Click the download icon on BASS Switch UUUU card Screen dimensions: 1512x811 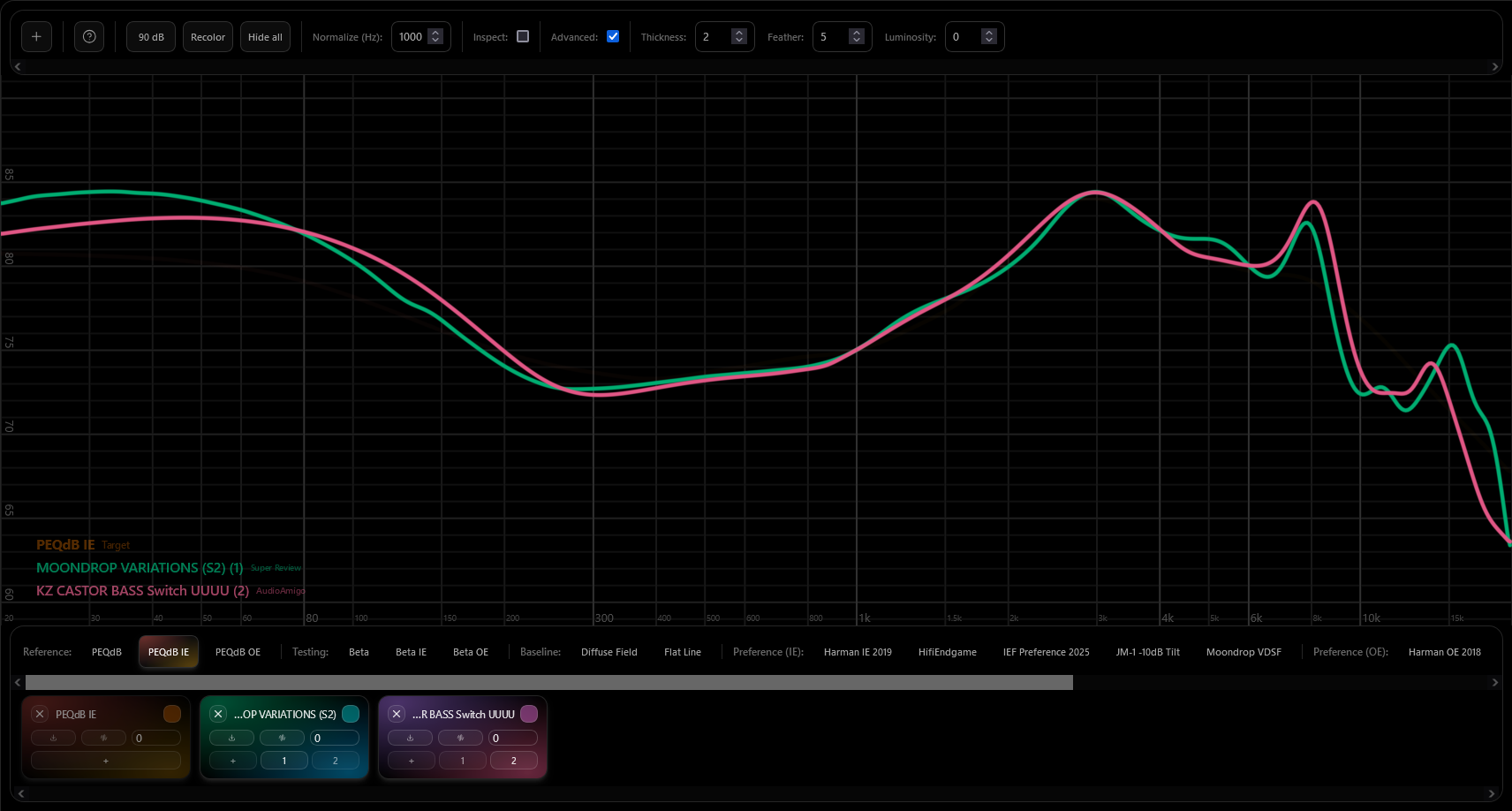410,738
